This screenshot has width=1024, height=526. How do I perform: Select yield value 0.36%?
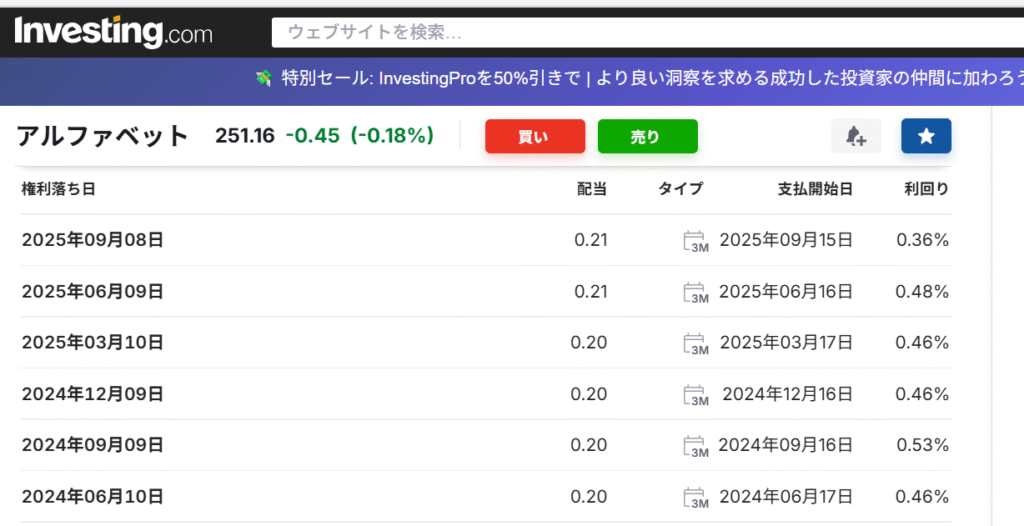click(922, 240)
